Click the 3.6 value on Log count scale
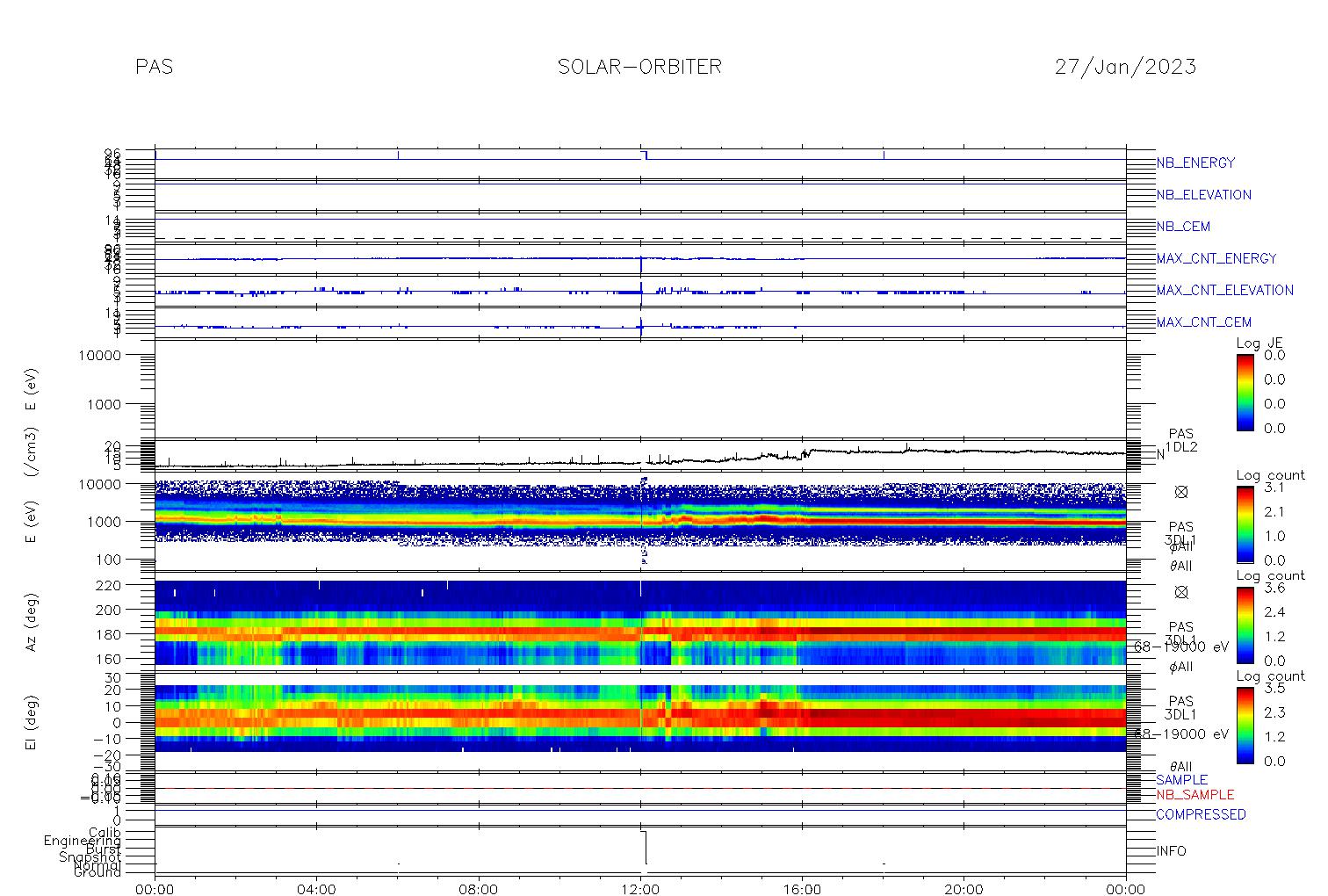This screenshot has height=896, width=1328. click(1274, 587)
